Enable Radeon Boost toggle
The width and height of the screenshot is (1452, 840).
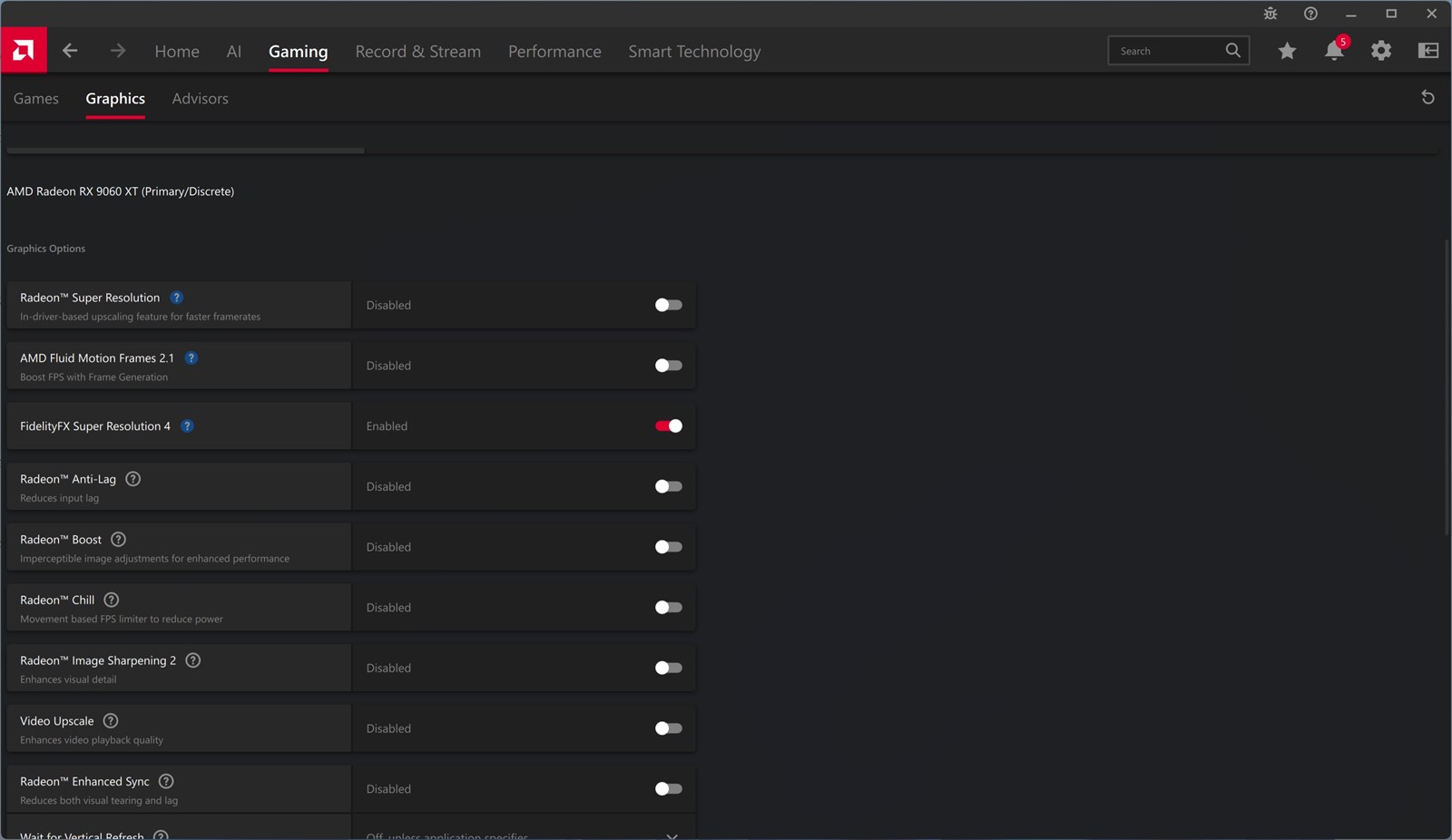pyautogui.click(x=669, y=547)
